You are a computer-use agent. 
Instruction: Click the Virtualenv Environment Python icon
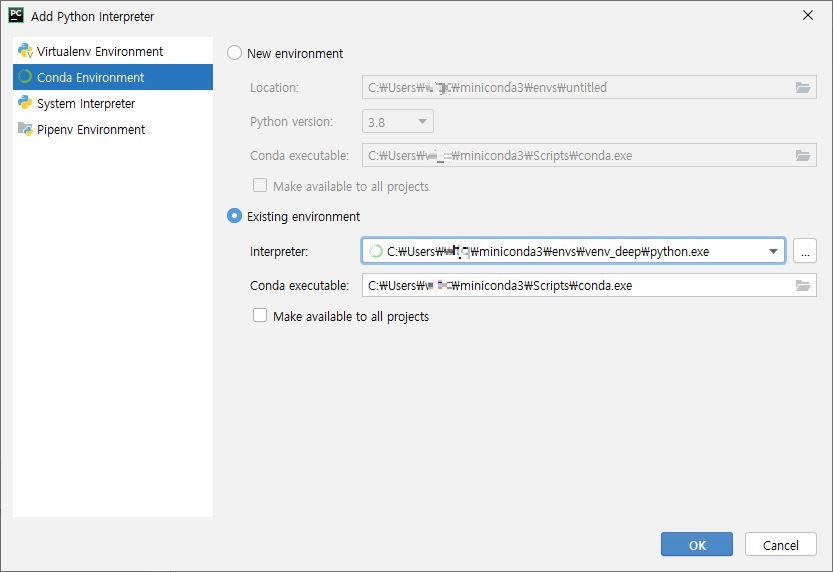point(25,51)
